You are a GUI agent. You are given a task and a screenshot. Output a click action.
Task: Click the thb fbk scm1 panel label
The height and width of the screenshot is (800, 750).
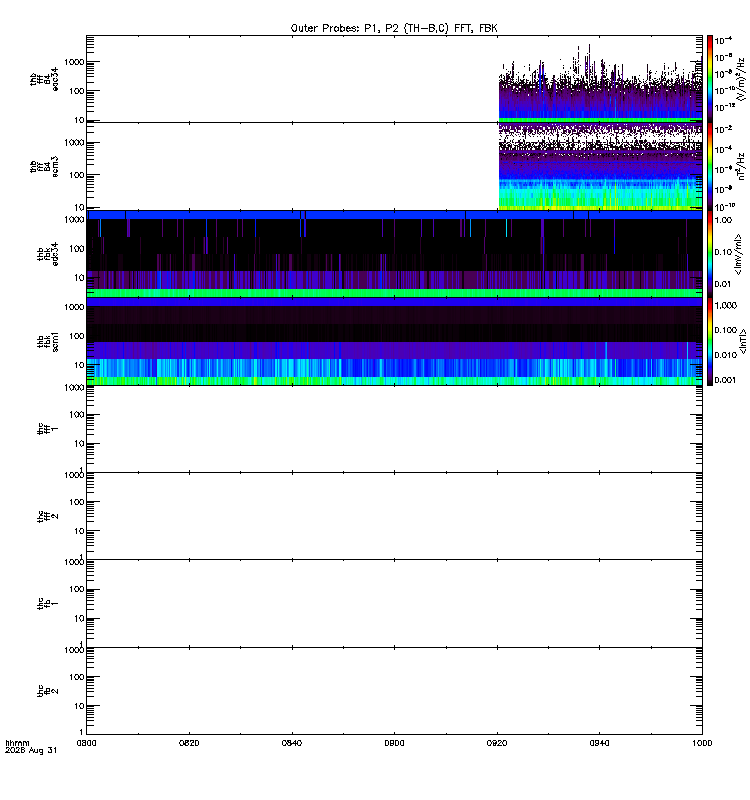pyautogui.click(x=48, y=342)
